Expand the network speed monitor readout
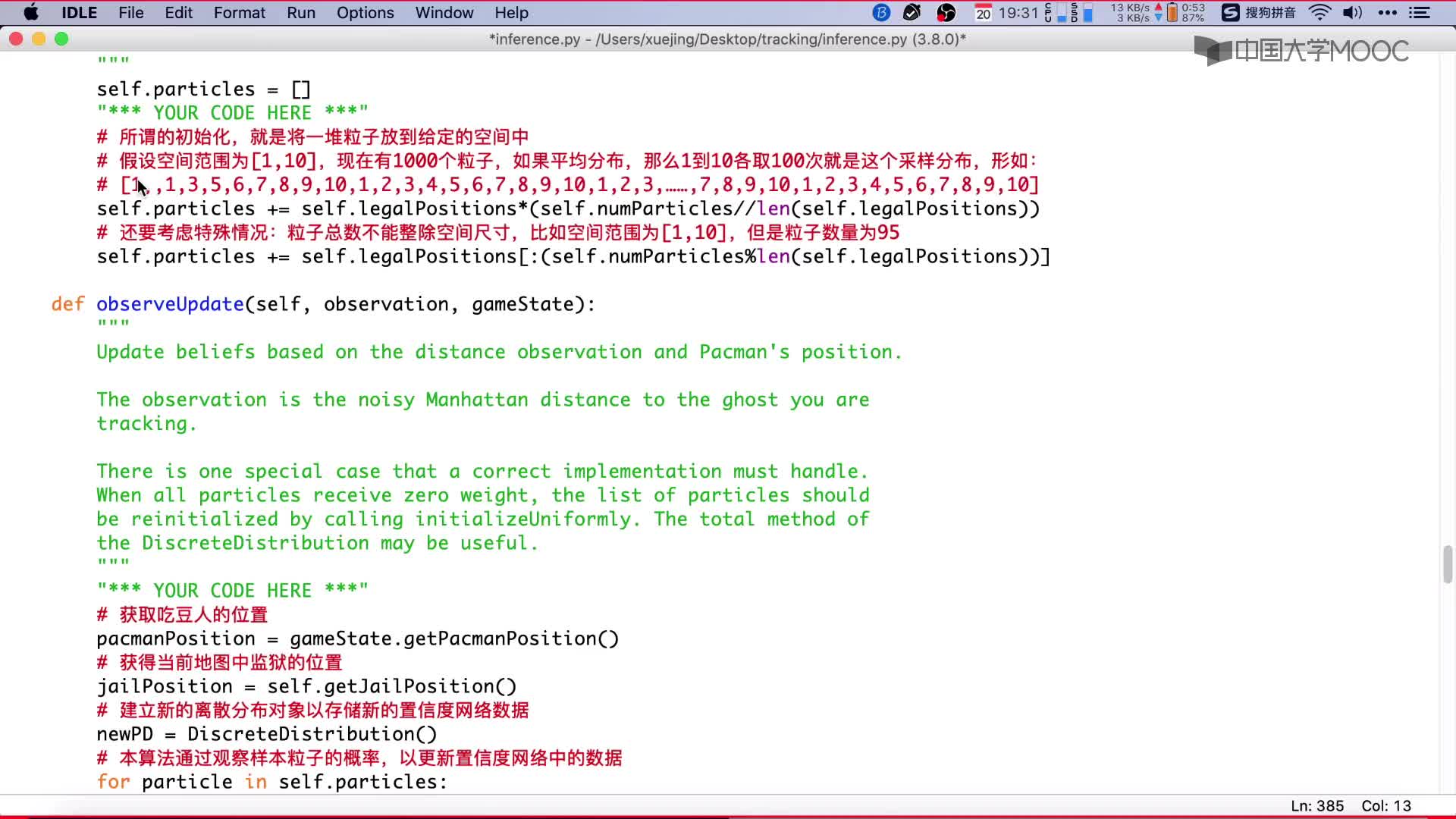The height and width of the screenshot is (819, 1456). tap(1135, 13)
